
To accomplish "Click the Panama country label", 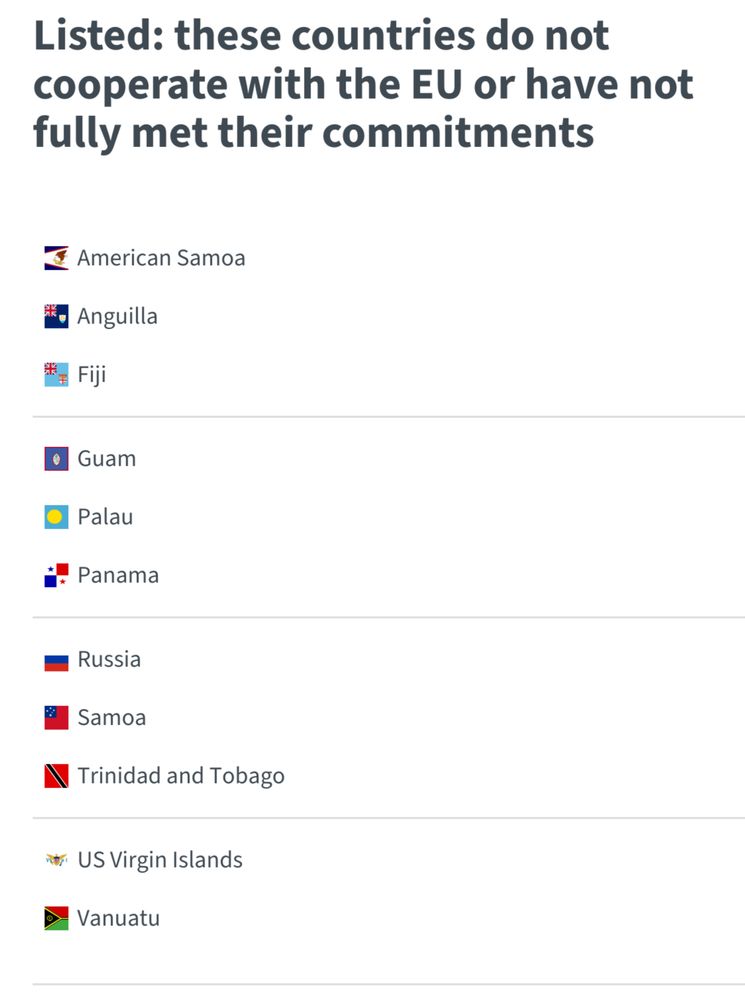I will tap(118, 575).
